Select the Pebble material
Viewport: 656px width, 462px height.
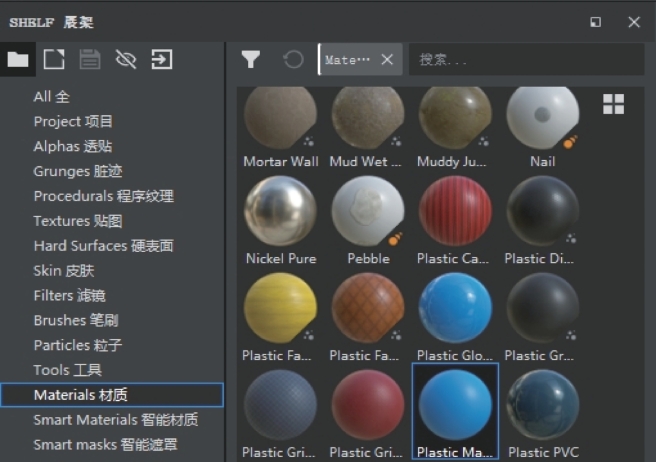368,221
